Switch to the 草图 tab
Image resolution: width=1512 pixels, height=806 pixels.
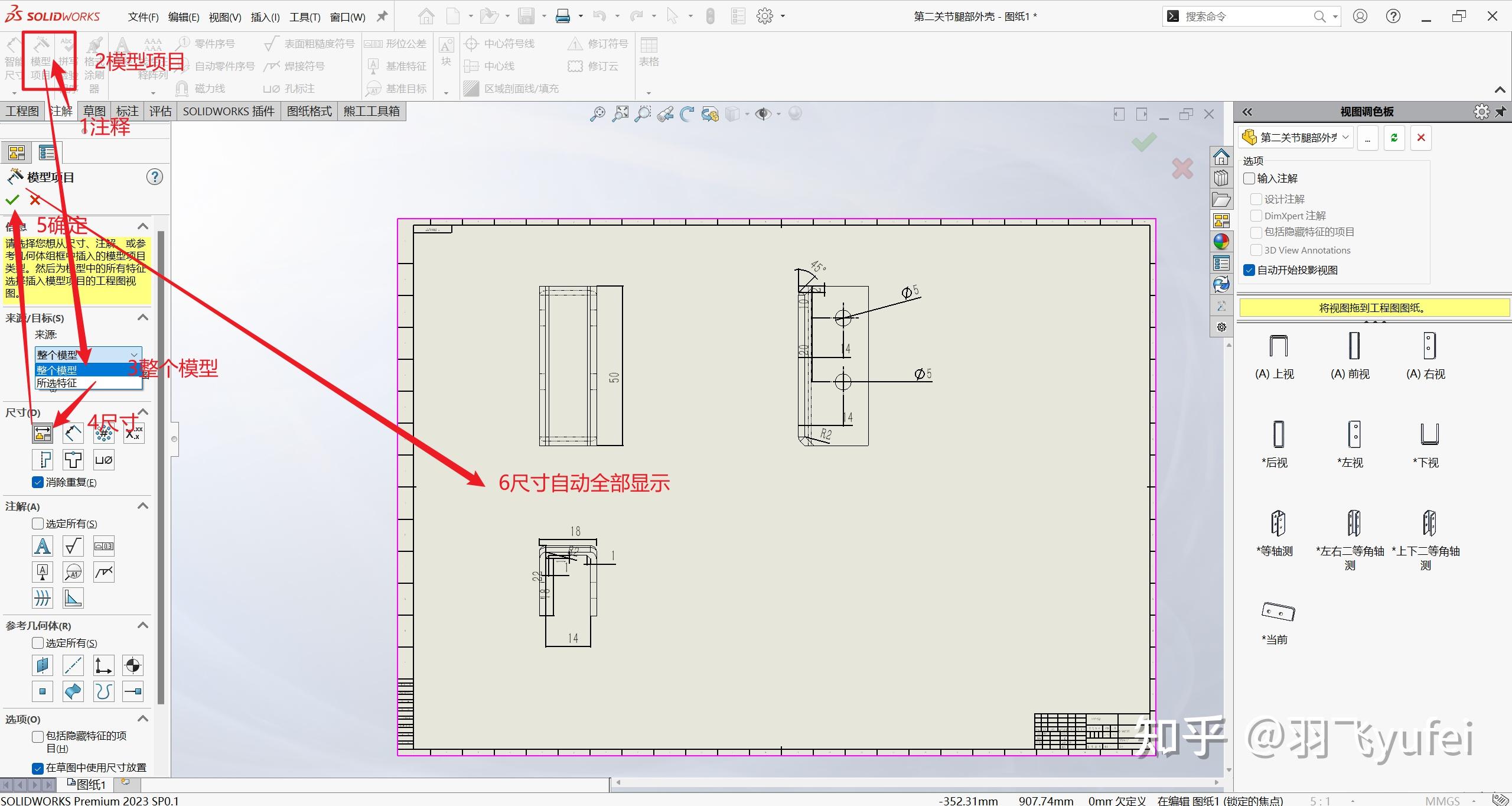coord(94,111)
